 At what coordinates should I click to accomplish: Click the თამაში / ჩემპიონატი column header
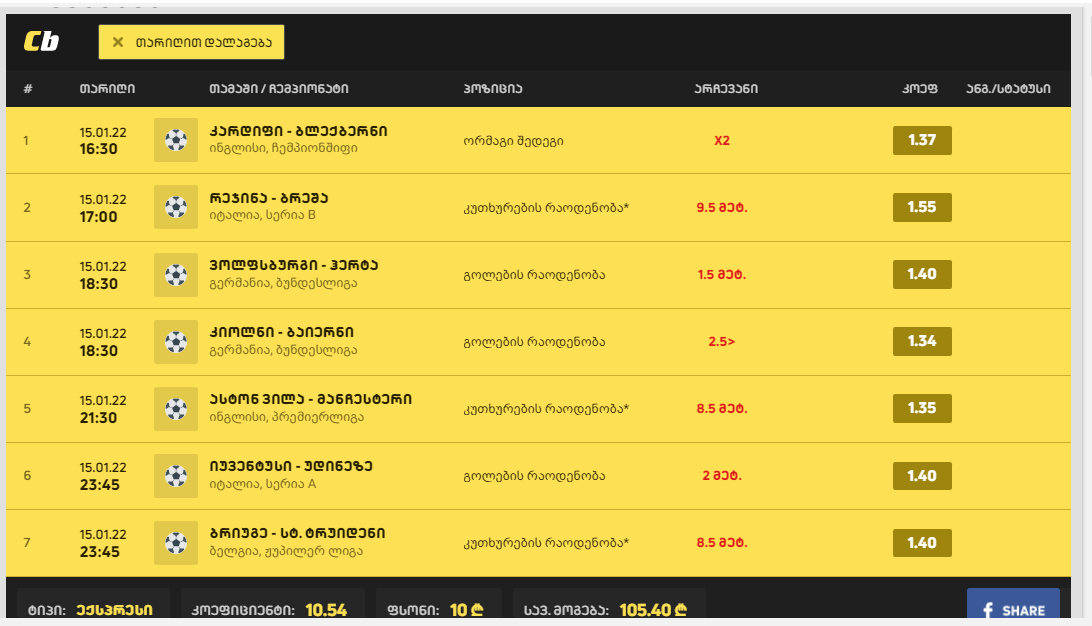pos(279,88)
